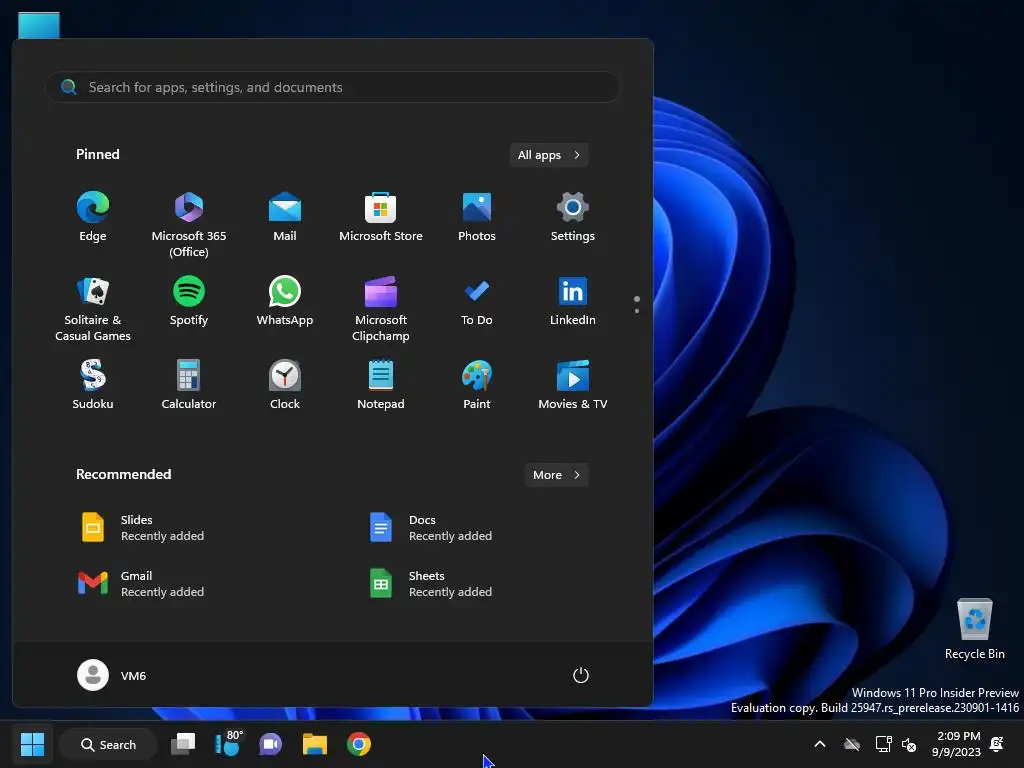Show All apps list
The height and width of the screenshot is (768, 1024).
549,155
